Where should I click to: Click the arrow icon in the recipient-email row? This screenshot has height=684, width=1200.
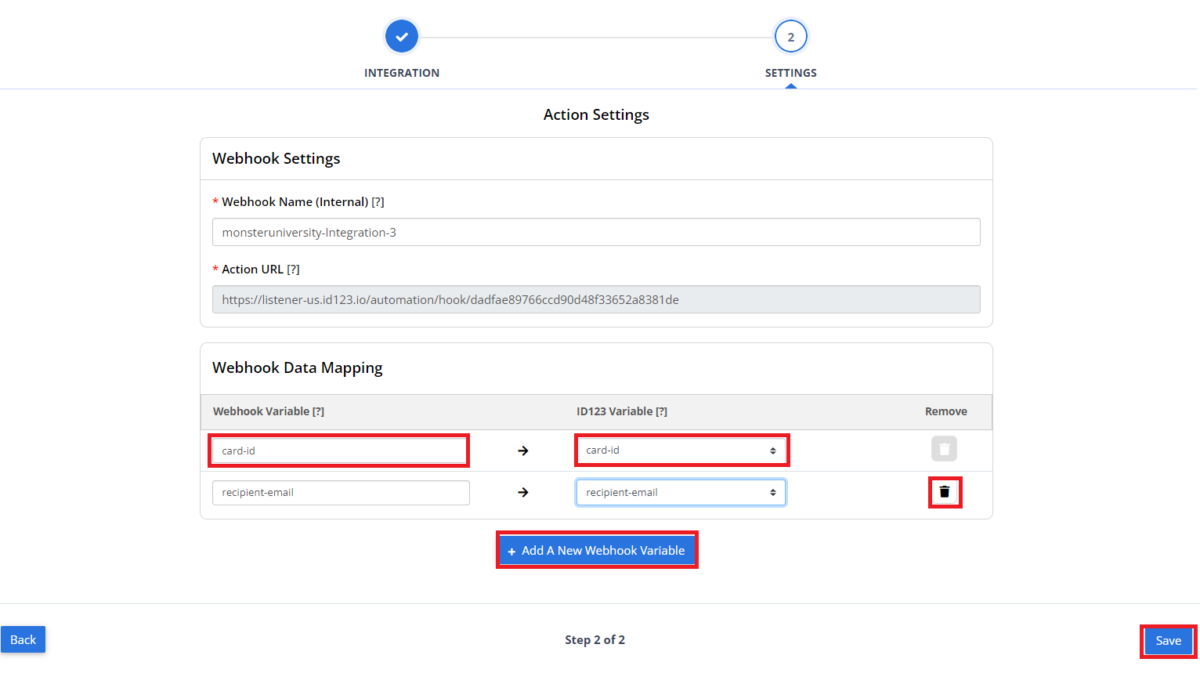(521, 492)
